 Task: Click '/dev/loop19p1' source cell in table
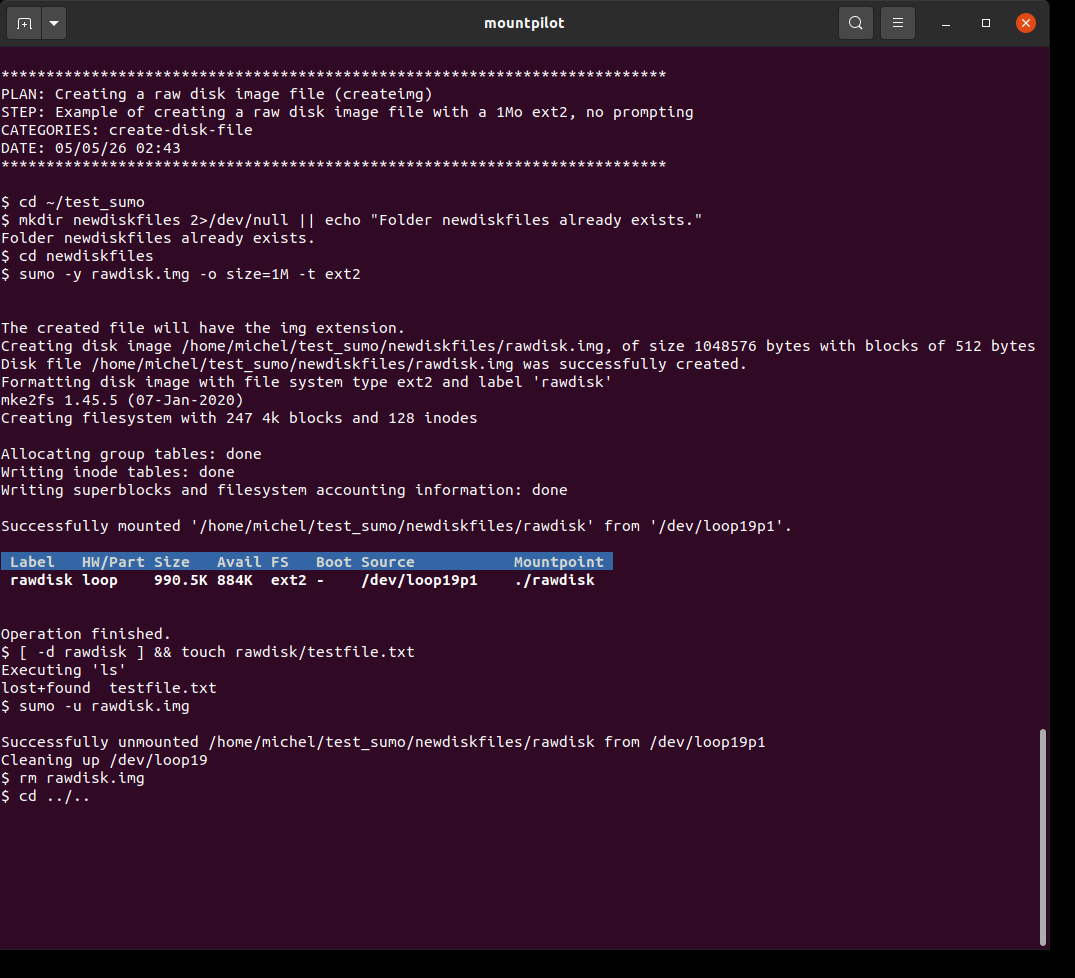(x=420, y=580)
